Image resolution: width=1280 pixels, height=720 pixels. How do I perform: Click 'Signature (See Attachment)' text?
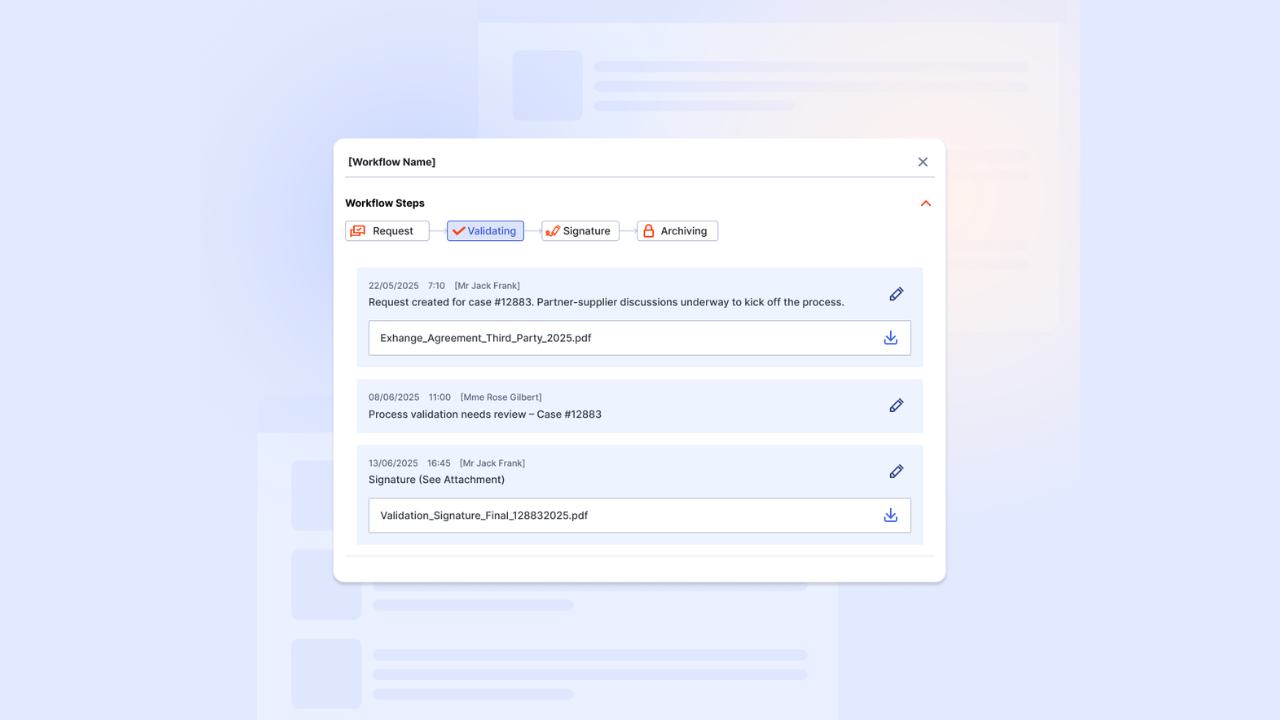pyautogui.click(x=436, y=480)
